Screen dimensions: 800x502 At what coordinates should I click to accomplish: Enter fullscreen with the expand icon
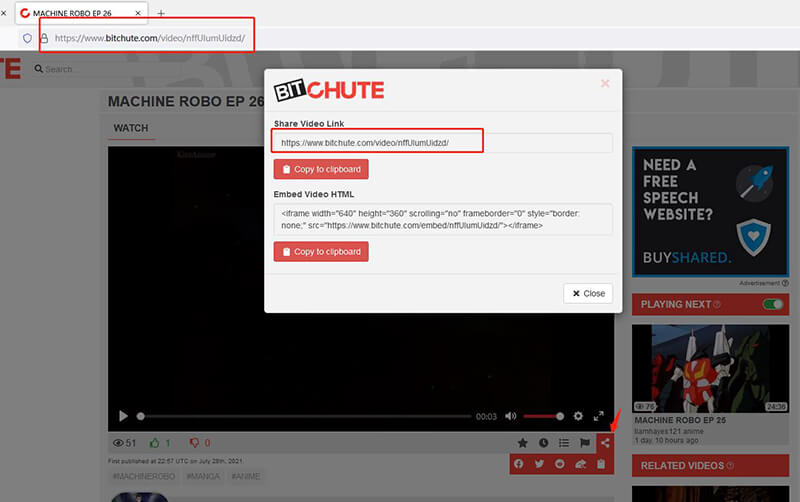tap(599, 416)
